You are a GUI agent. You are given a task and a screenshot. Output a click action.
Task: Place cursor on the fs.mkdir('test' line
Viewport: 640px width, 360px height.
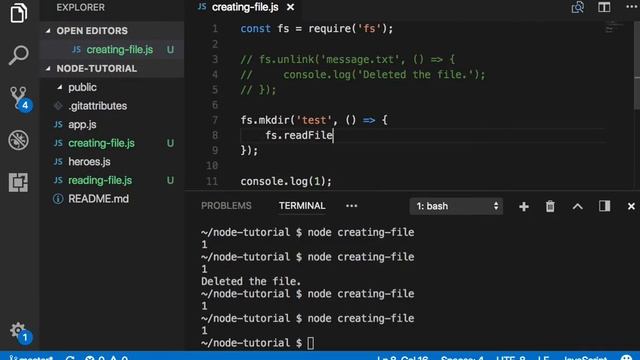(x=313, y=120)
